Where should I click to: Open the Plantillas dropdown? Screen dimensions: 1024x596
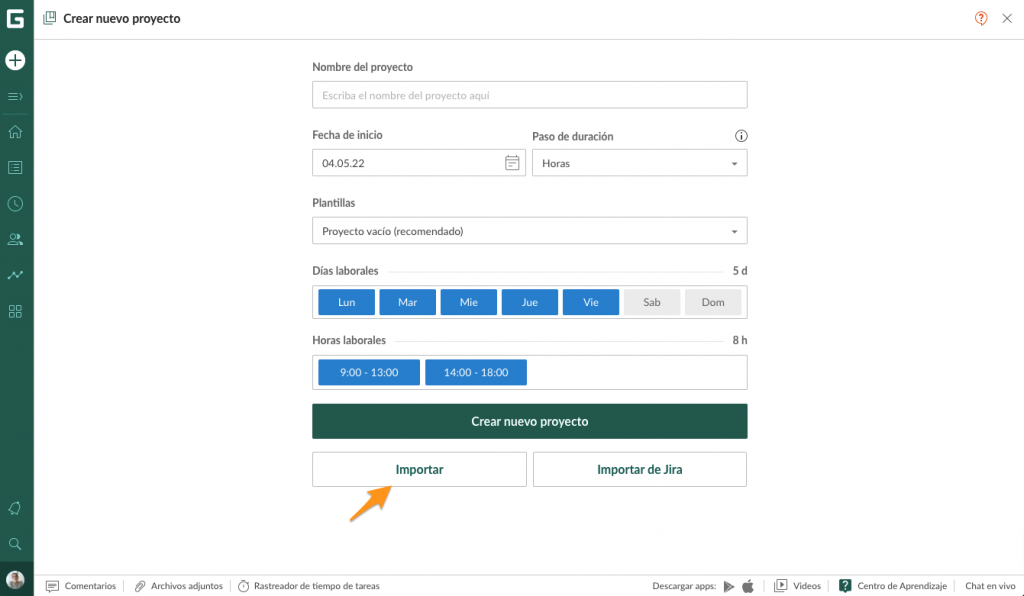pyautogui.click(x=529, y=231)
